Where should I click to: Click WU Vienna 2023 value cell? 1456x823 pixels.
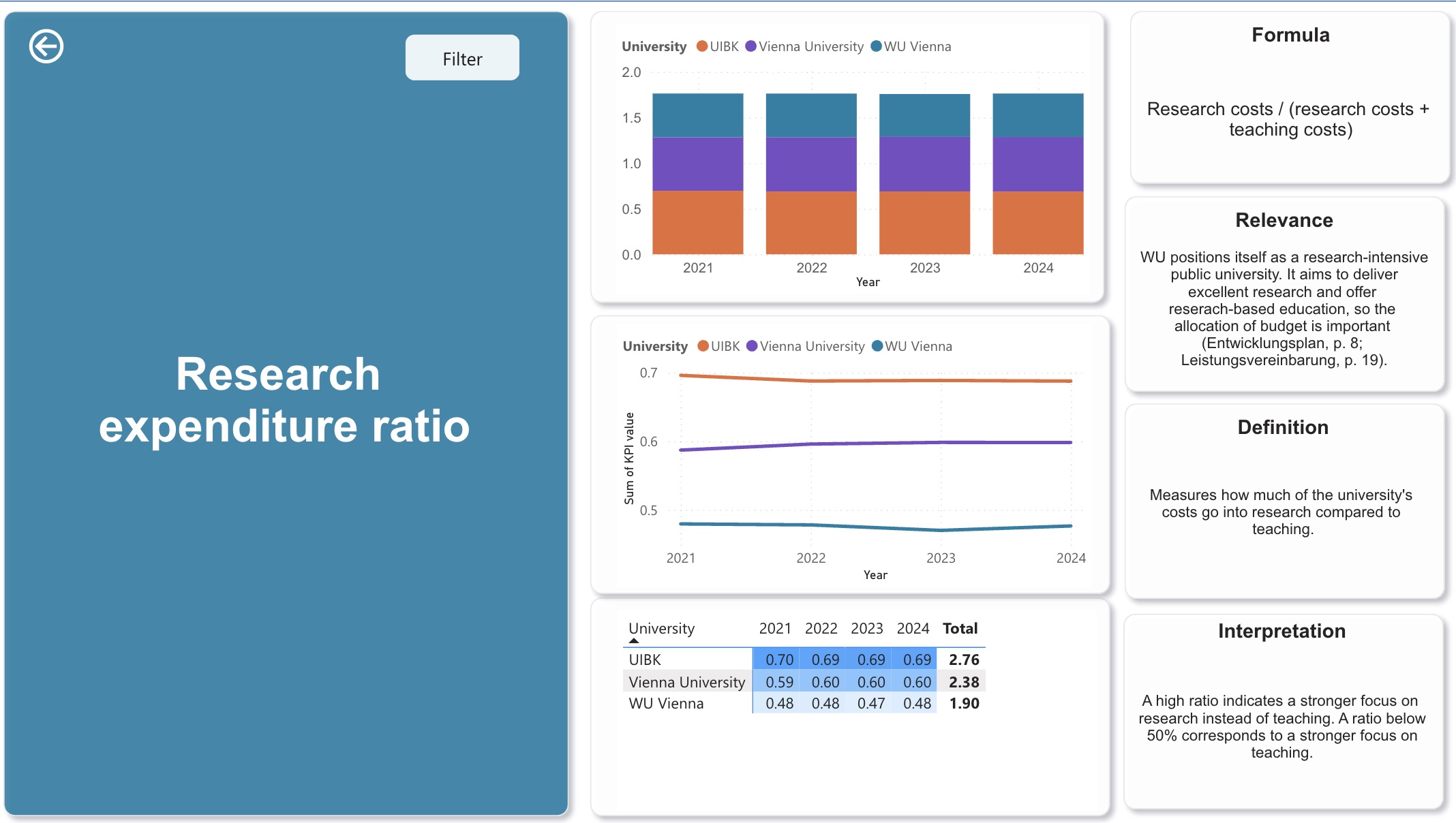871,703
